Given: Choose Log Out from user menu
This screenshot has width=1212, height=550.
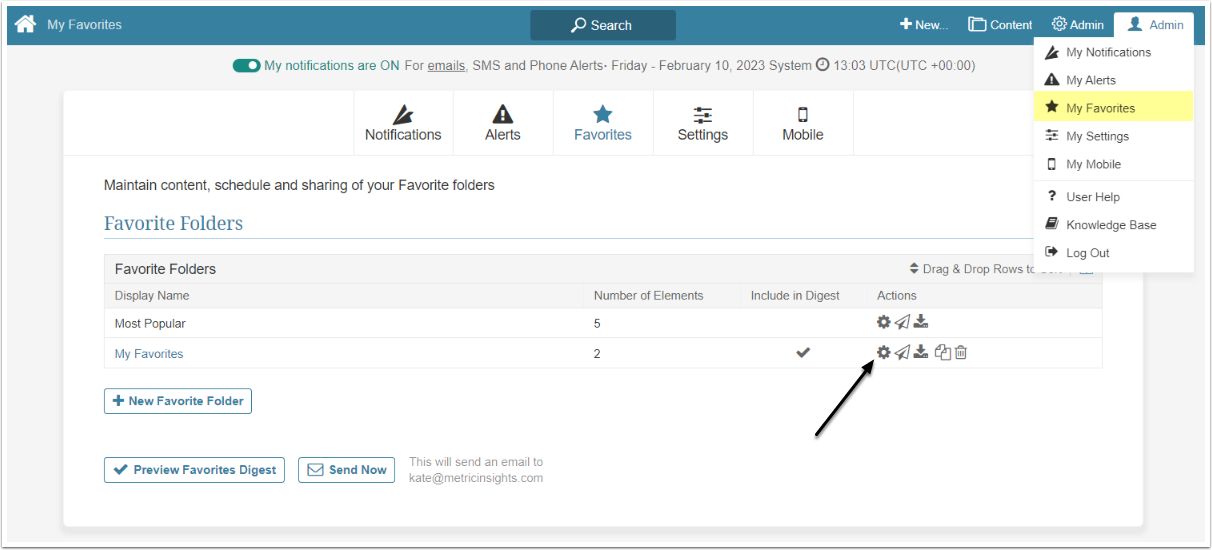Looking at the screenshot, I should tap(1087, 253).
